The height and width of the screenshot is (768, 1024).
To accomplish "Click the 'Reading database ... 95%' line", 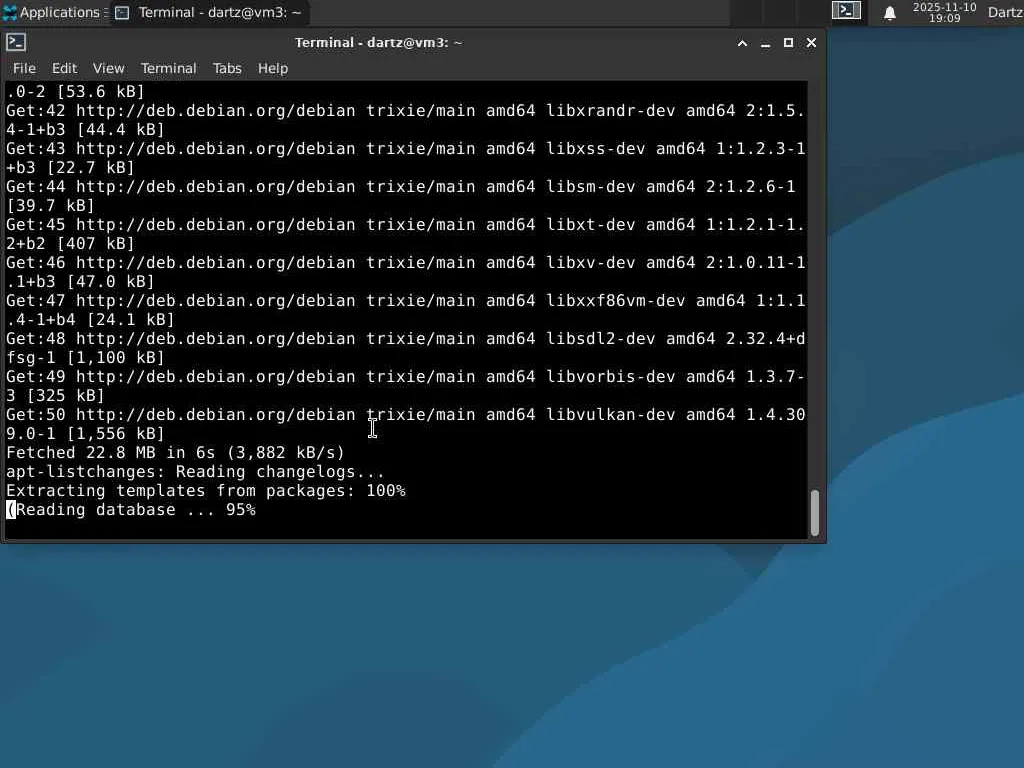I will [131, 509].
